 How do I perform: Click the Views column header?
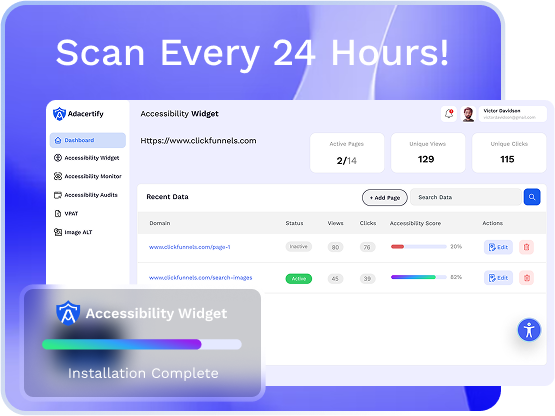[335, 223]
